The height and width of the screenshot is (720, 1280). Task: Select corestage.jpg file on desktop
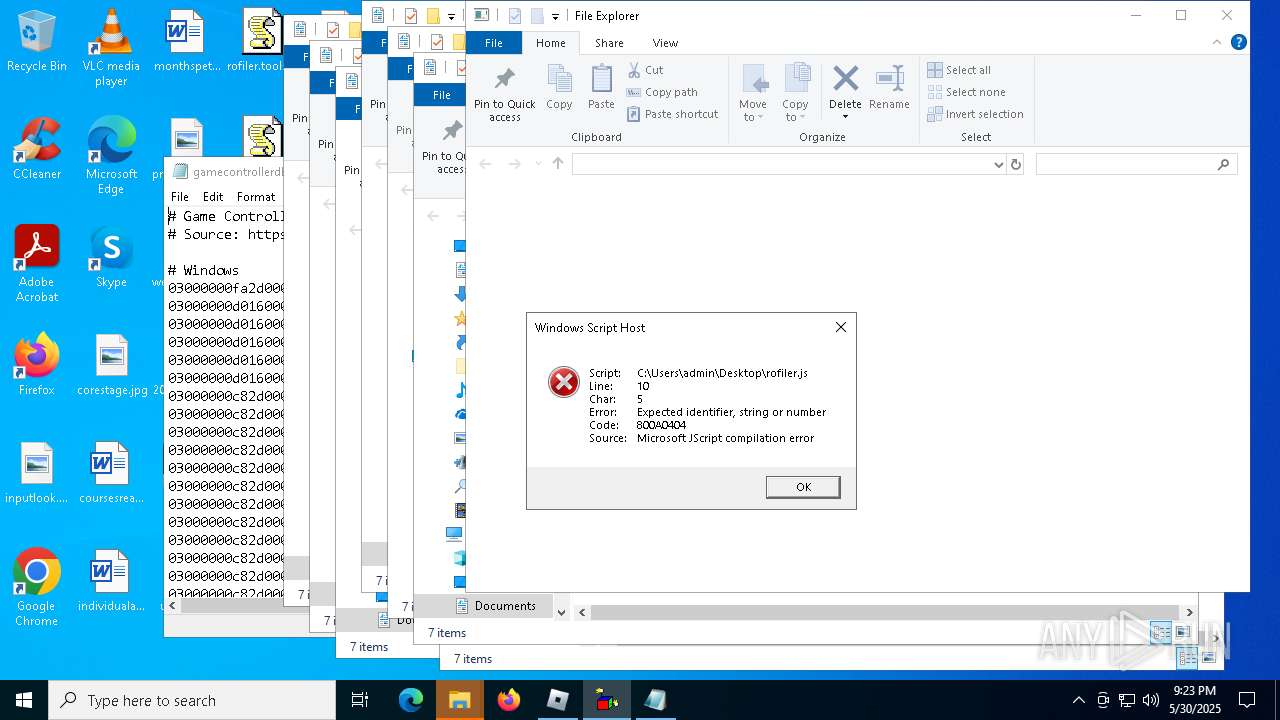[x=111, y=366]
